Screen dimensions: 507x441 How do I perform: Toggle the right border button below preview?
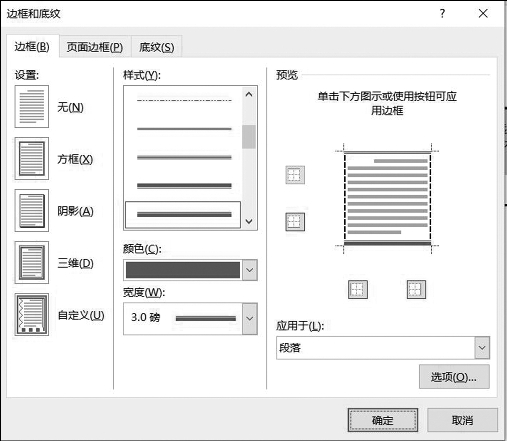tap(416, 289)
